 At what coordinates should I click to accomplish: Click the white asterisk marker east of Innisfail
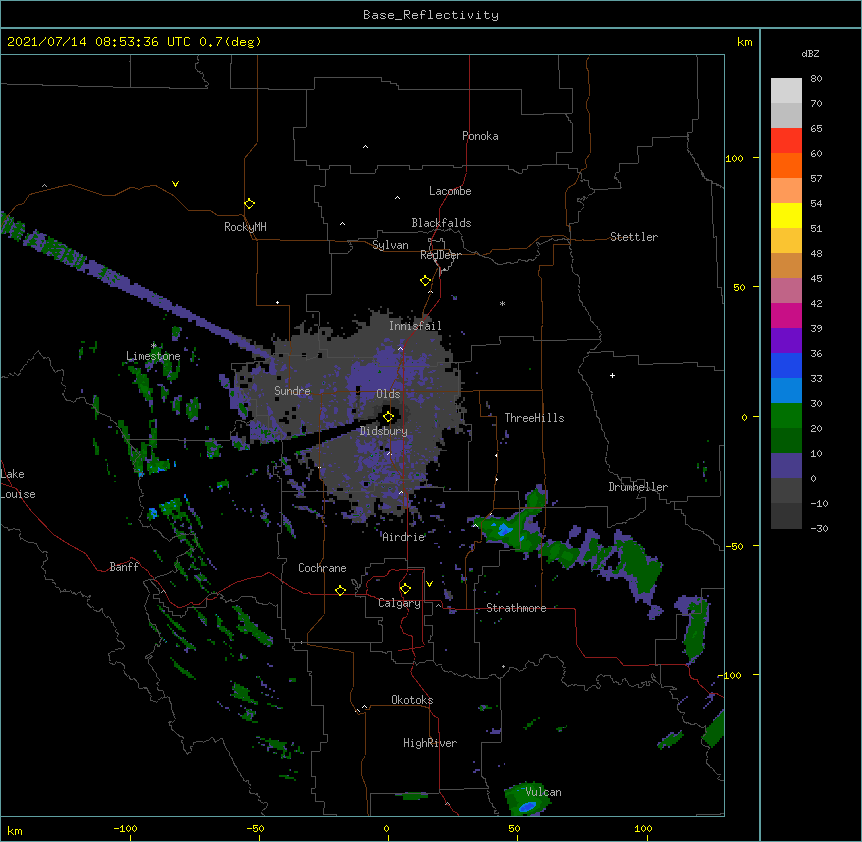coord(502,304)
